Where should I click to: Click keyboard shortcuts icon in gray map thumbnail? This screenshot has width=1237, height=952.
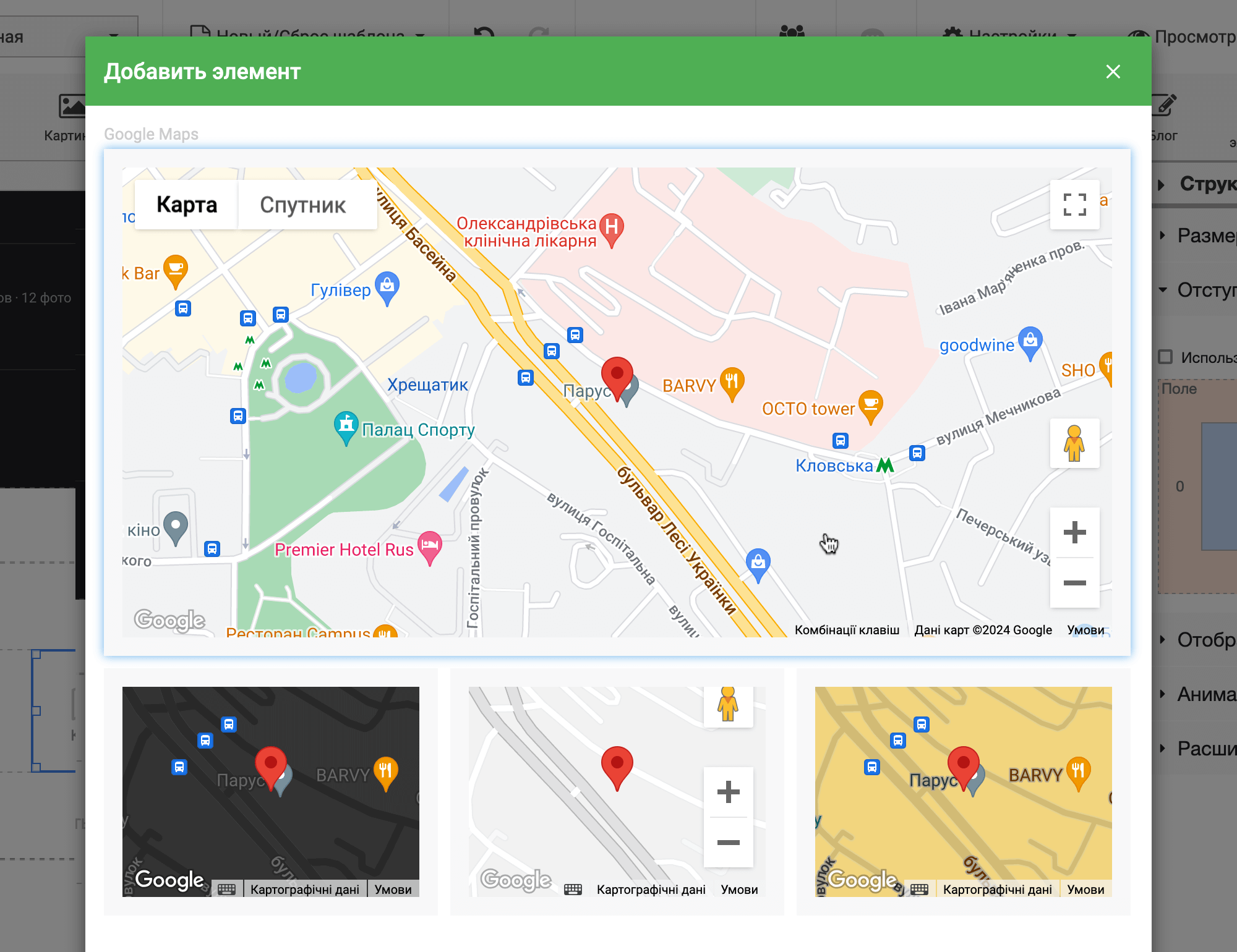point(573,890)
